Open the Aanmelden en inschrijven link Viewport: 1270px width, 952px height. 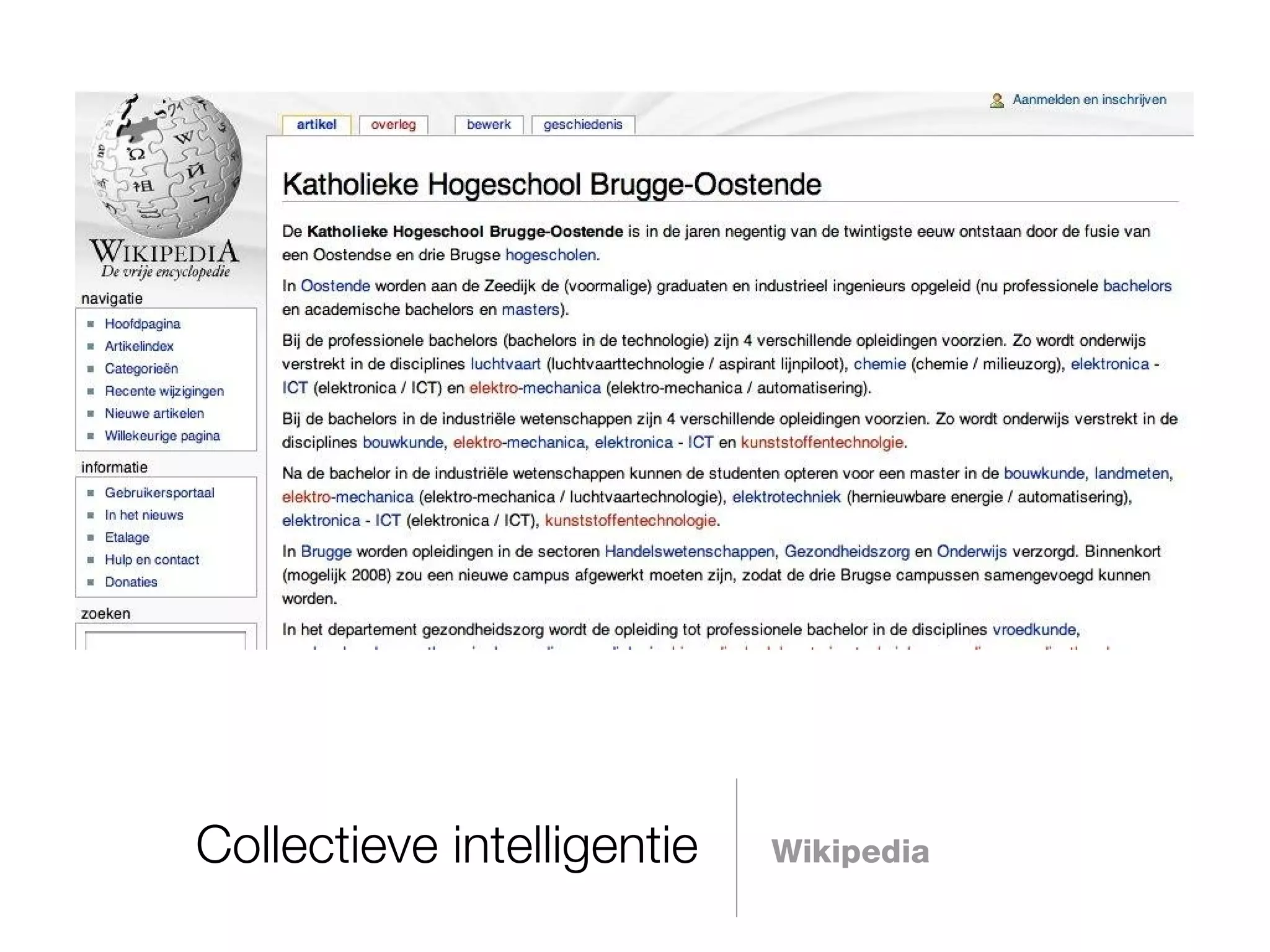point(1089,99)
